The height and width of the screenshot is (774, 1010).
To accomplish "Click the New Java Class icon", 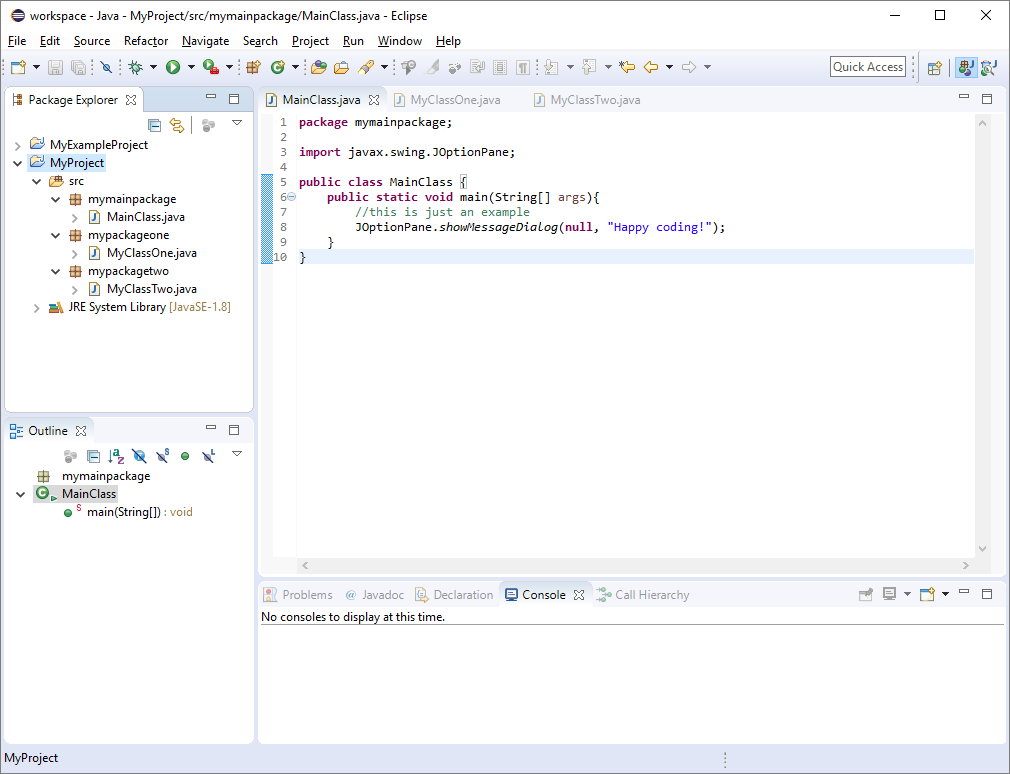I will point(277,67).
